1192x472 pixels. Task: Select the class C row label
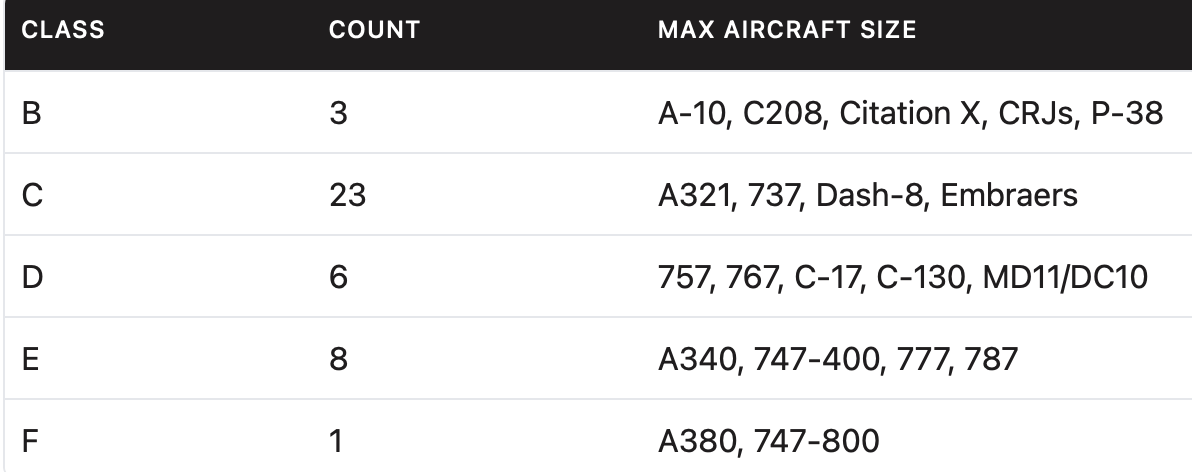pyautogui.click(x=32, y=195)
